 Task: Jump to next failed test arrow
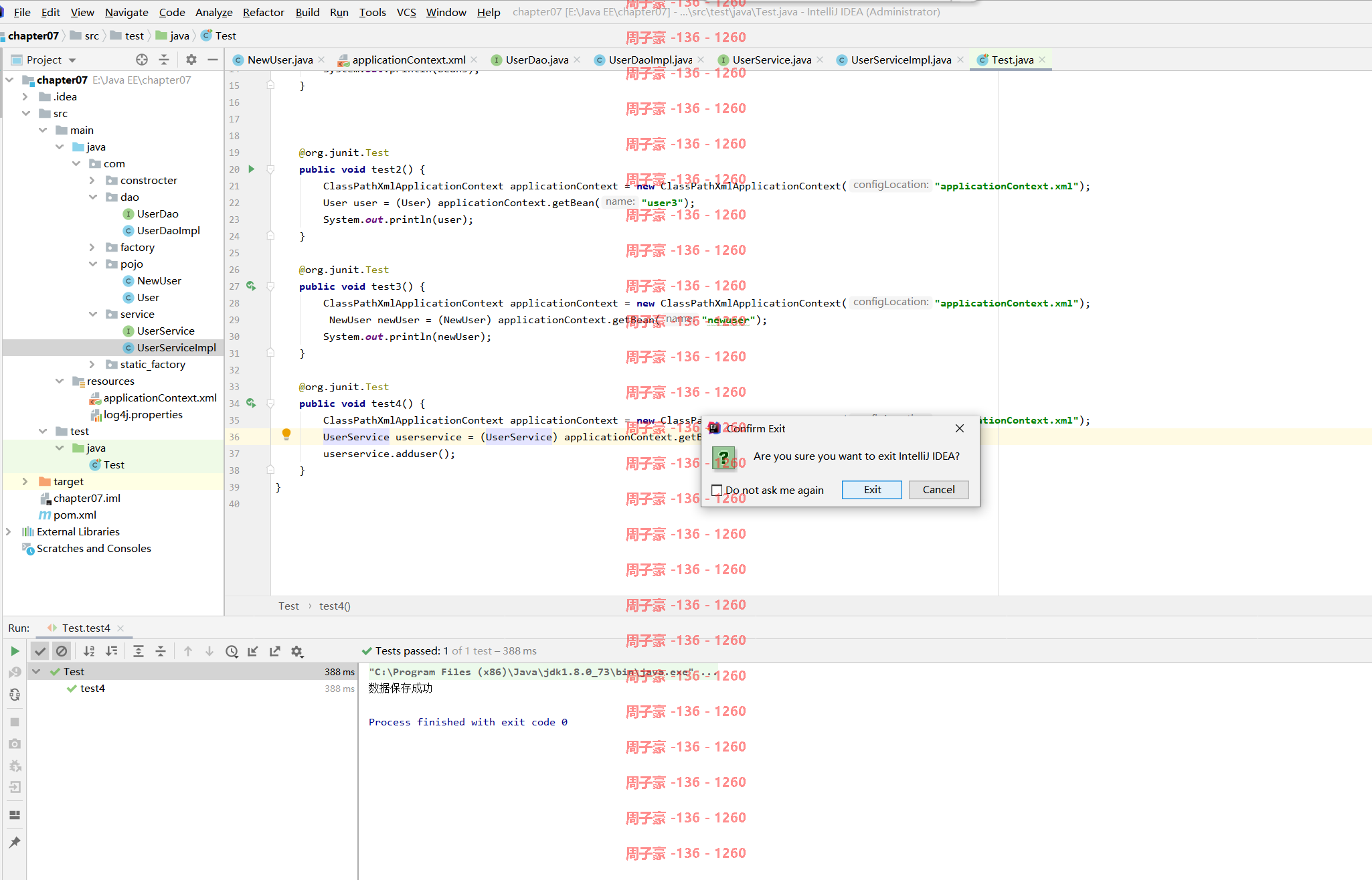pos(209,651)
